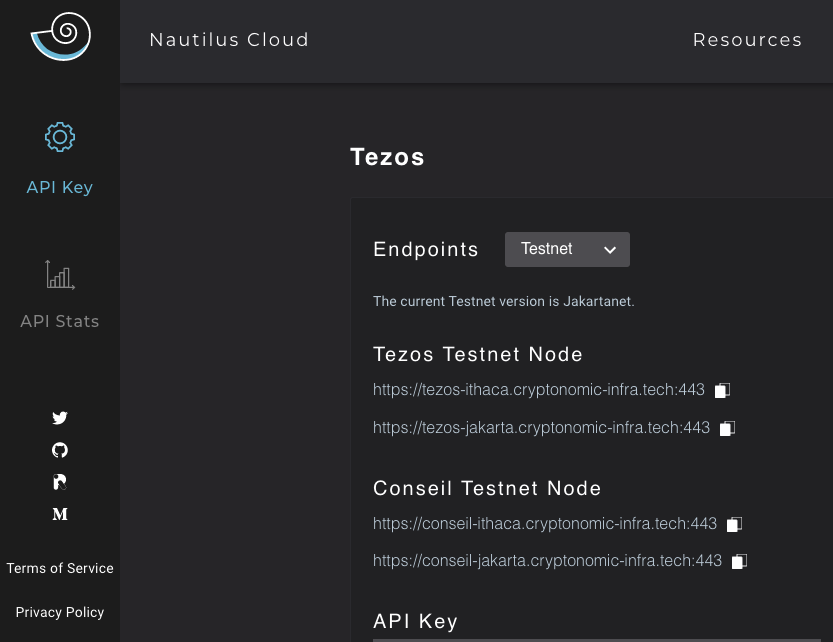The width and height of the screenshot is (833, 642).
Task: Switch to API Stats section
Action: point(60,321)
